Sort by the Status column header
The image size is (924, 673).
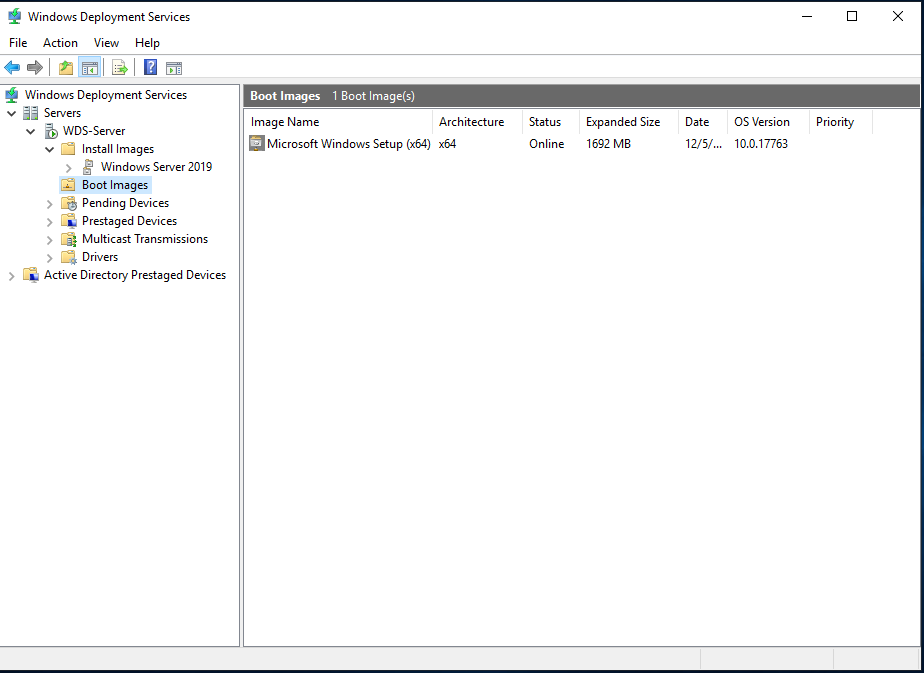click(551, 122)
